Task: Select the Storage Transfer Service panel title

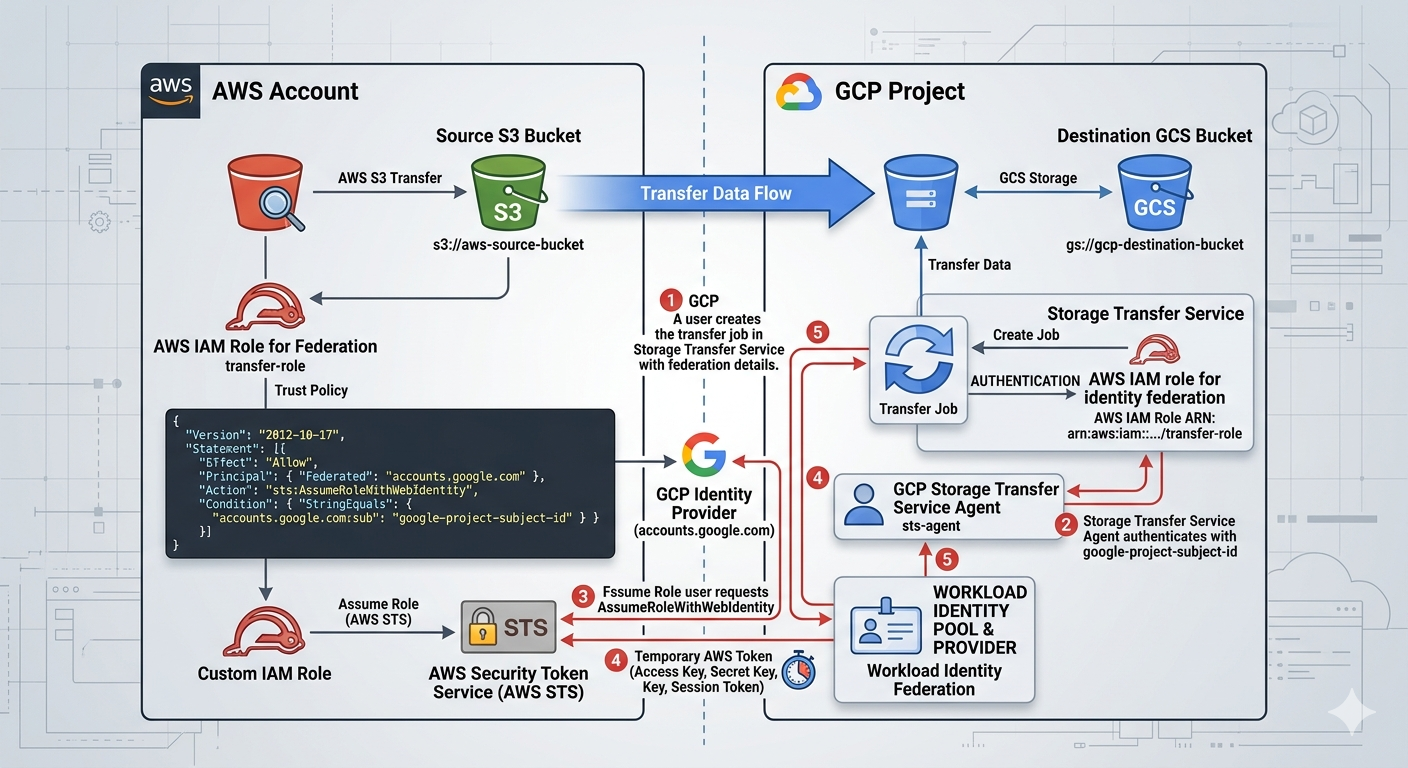Action: 1145,313
